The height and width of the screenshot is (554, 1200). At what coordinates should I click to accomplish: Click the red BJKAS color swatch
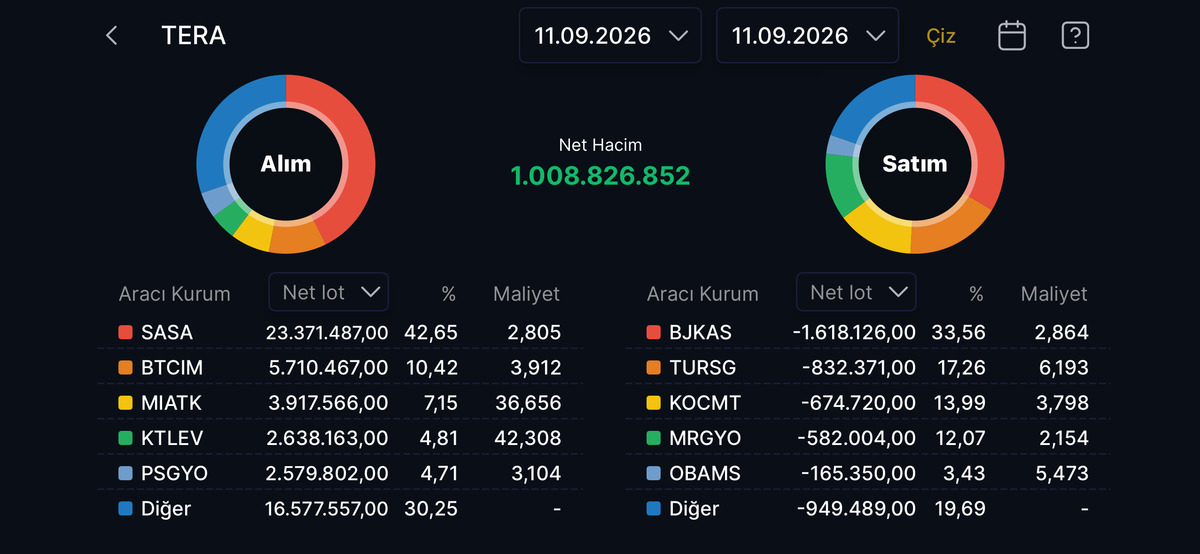tap(653, 332)
